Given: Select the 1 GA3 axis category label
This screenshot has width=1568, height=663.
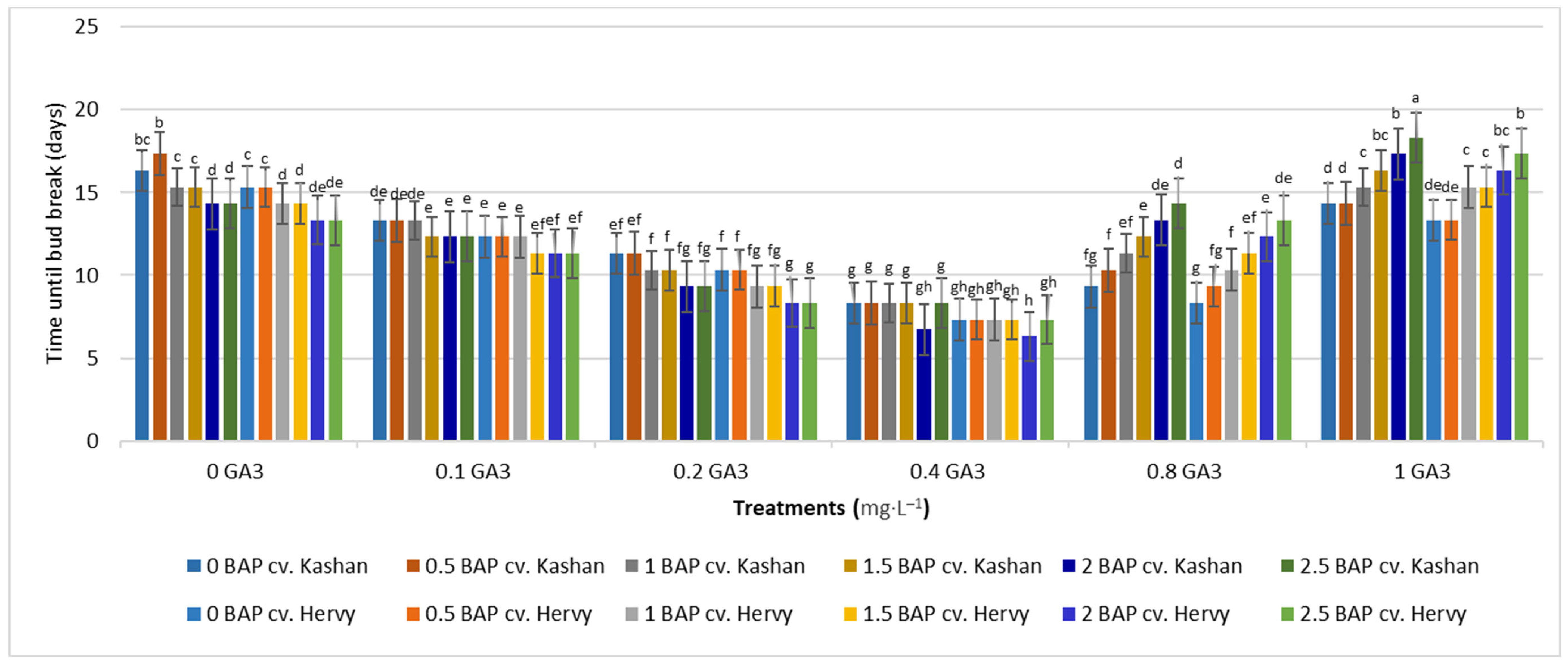Looking at the screenshot, I should (1422, 472).
